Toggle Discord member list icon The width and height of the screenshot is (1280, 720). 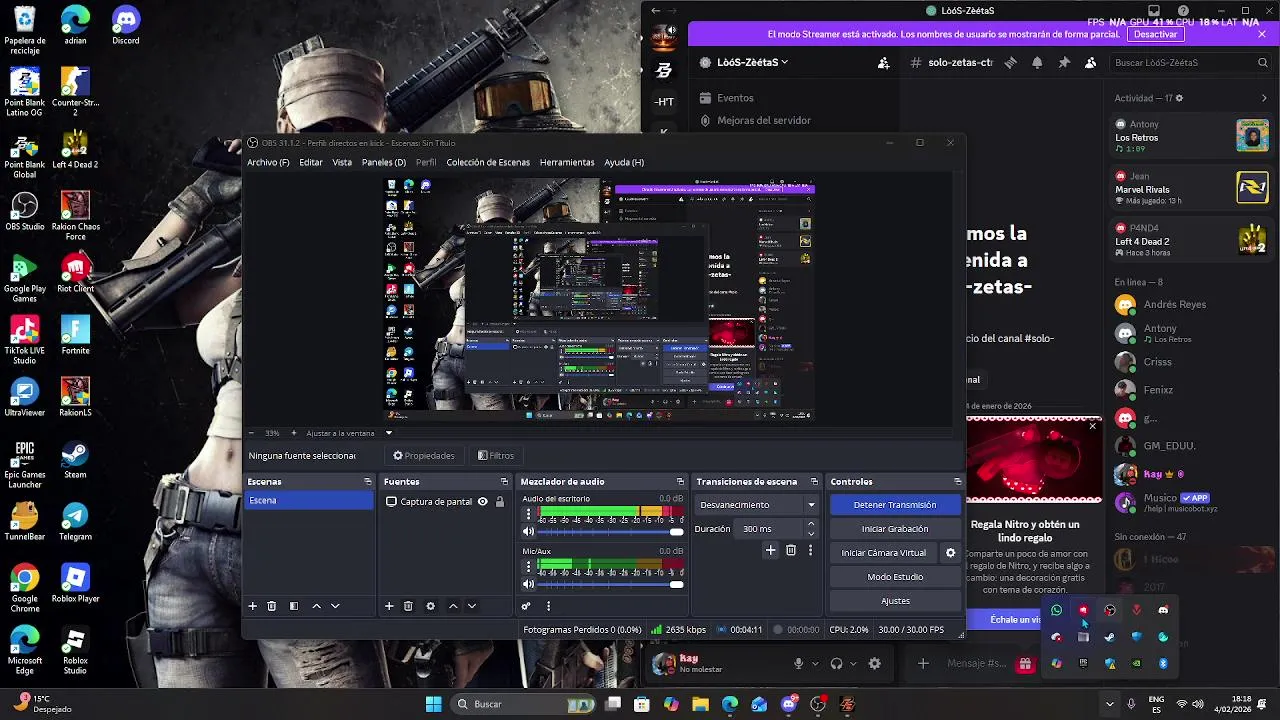1091,62
